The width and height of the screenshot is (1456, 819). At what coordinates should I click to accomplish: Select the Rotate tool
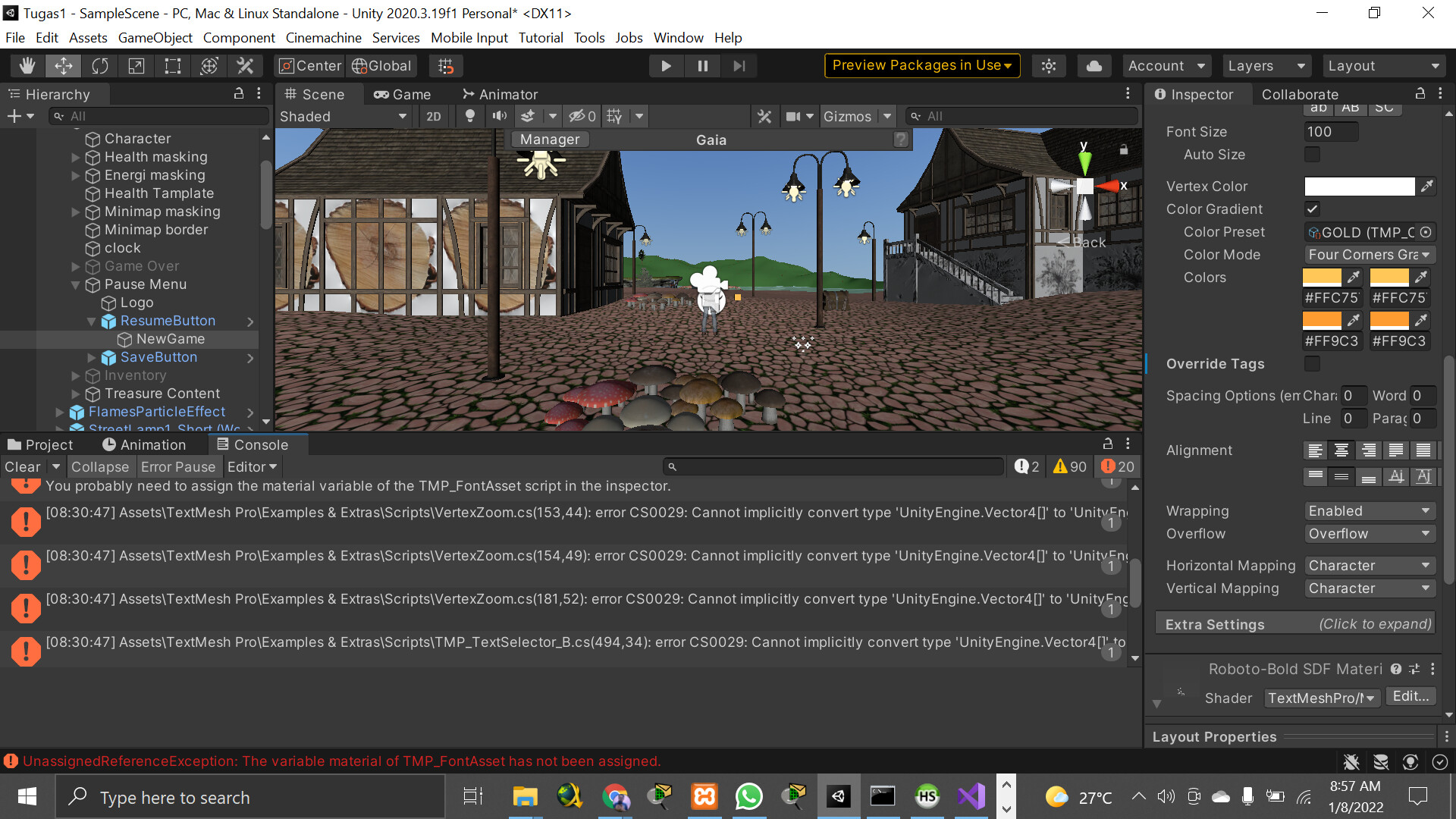point(99,66)
